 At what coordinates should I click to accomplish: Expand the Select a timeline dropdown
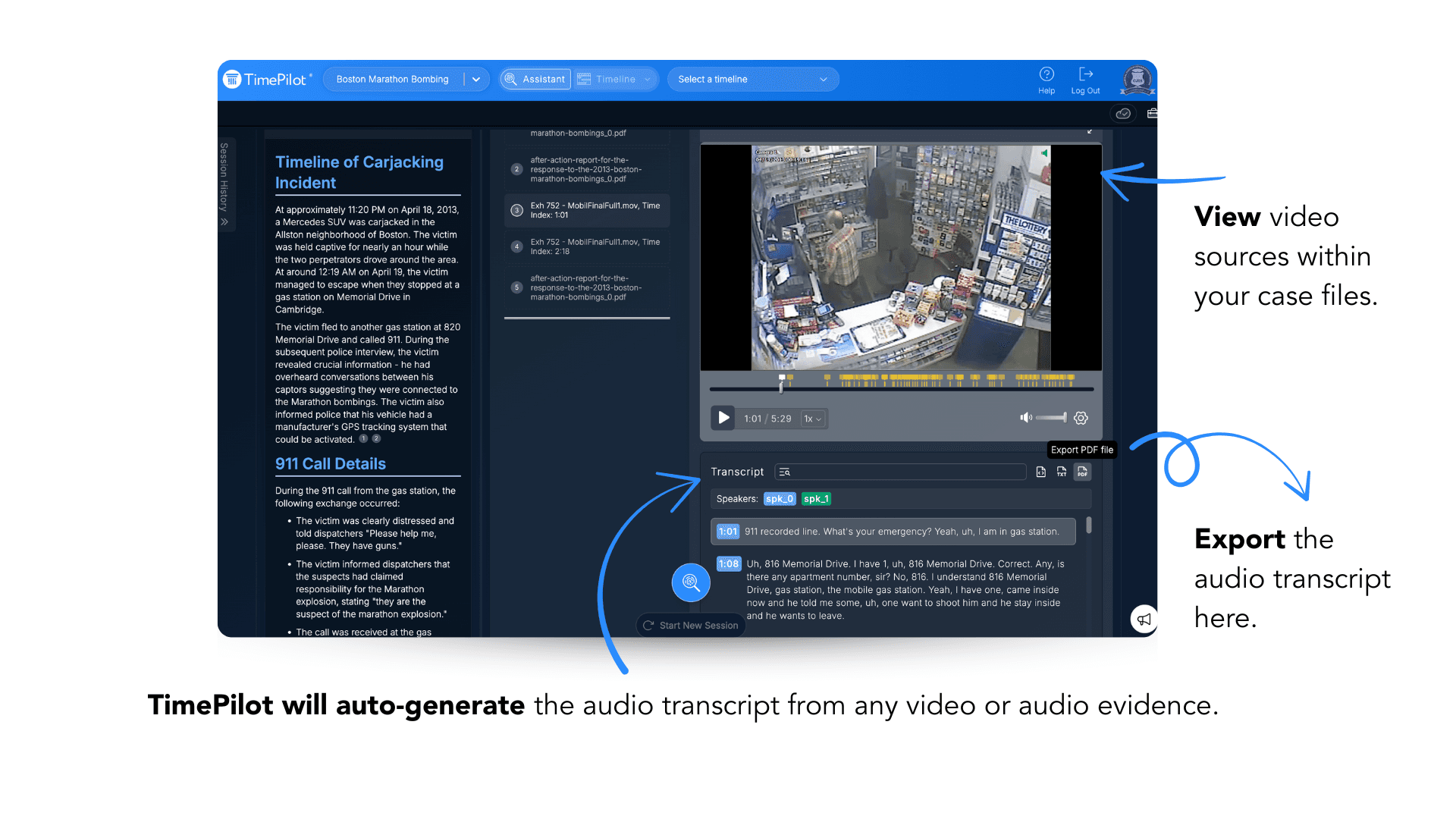coord(752,79)
